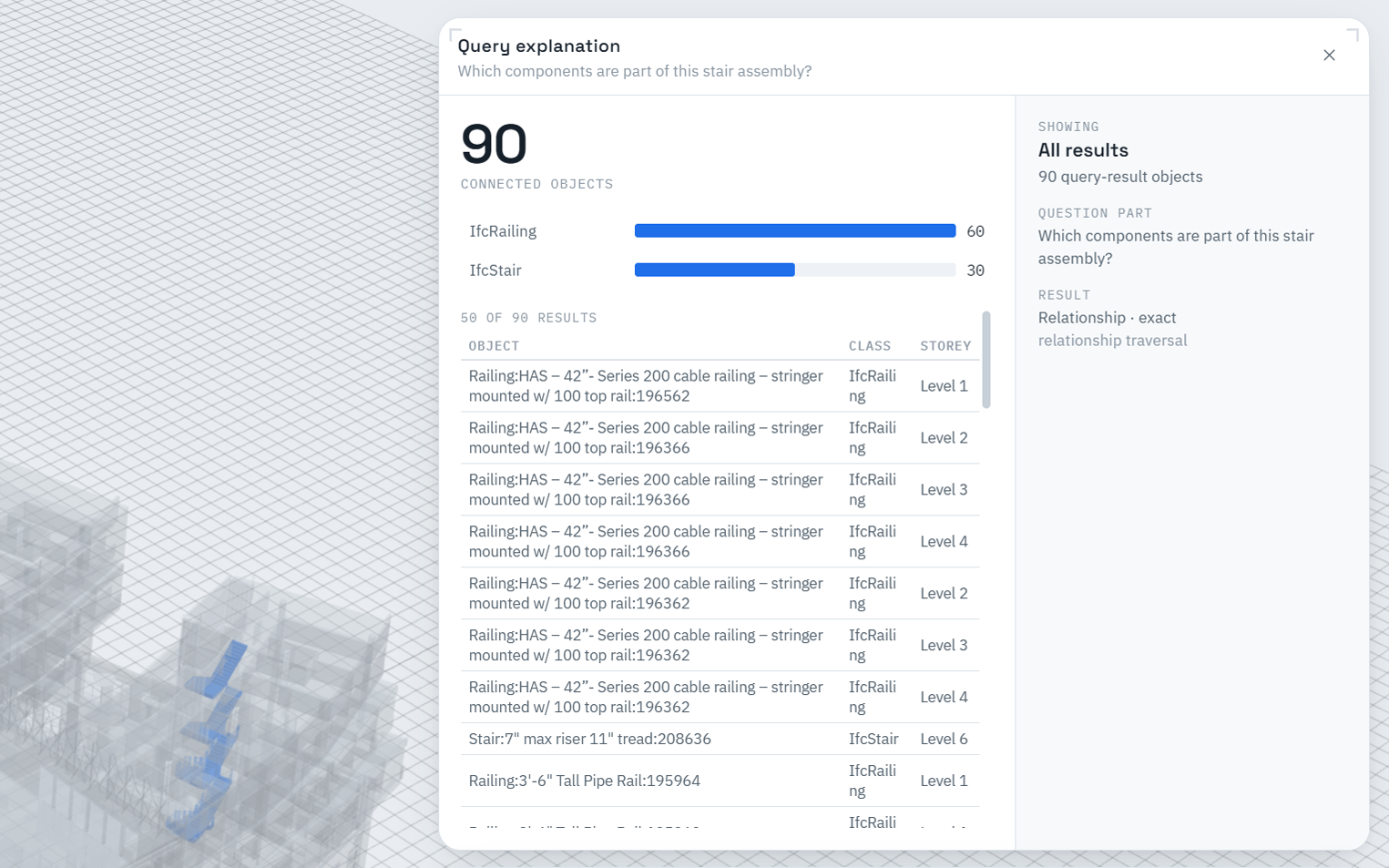Click the CLASS column header
This screenshot has width=1389, height=868.
point(870,346)
